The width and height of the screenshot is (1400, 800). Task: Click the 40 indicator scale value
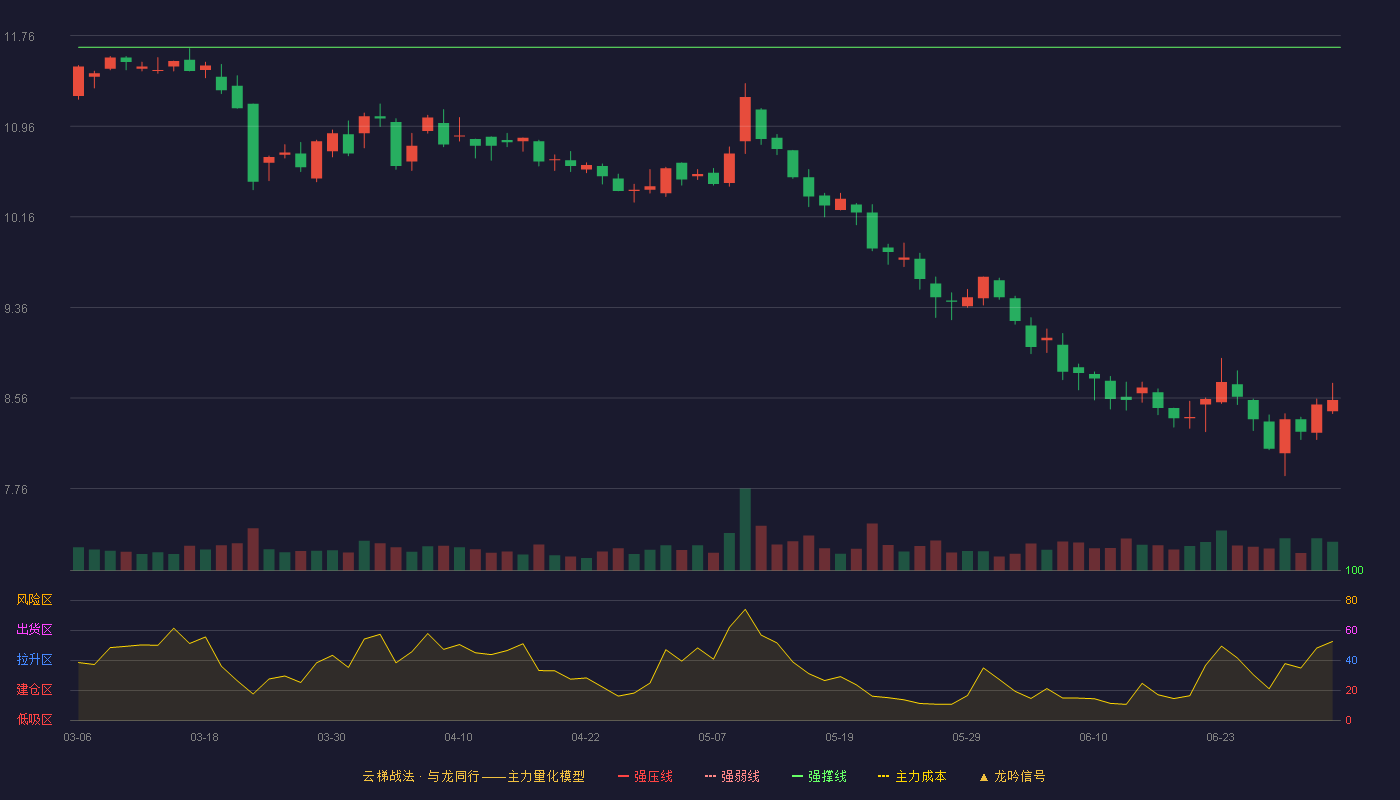click(1351, 660)
